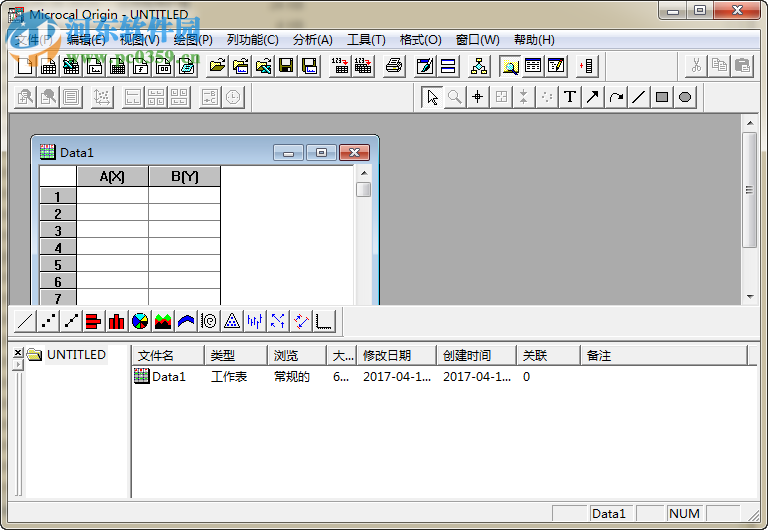Activate the arrow drawing tool
The width and height of the screenshot is (768, 530).
pos(593,97)
